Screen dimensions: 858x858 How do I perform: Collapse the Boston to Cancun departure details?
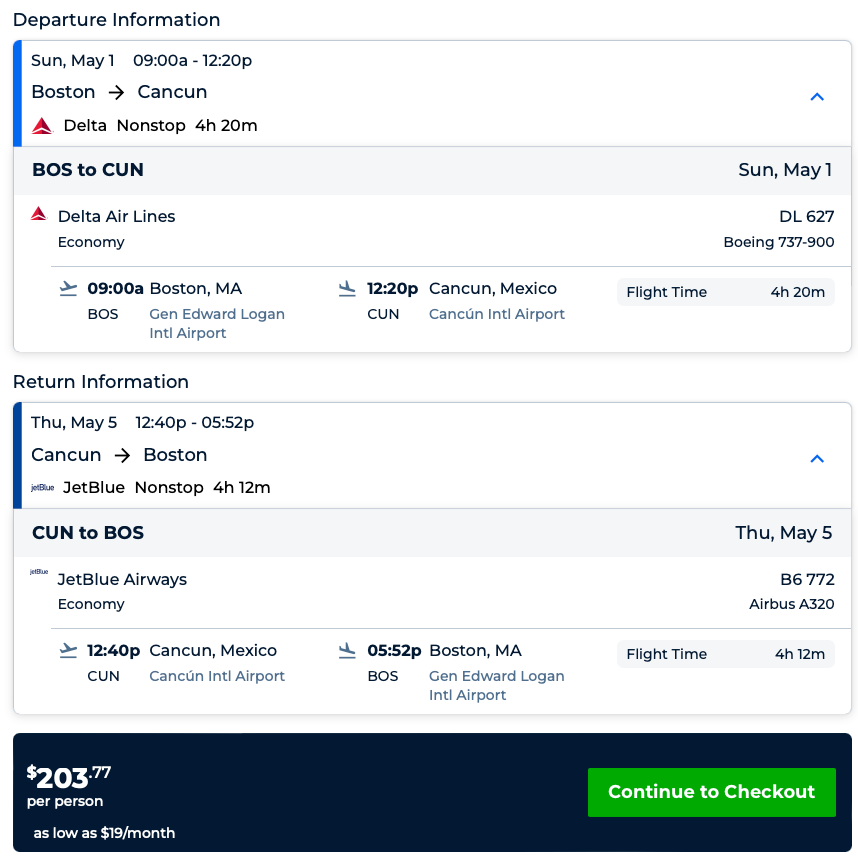(x=817, y=97)
